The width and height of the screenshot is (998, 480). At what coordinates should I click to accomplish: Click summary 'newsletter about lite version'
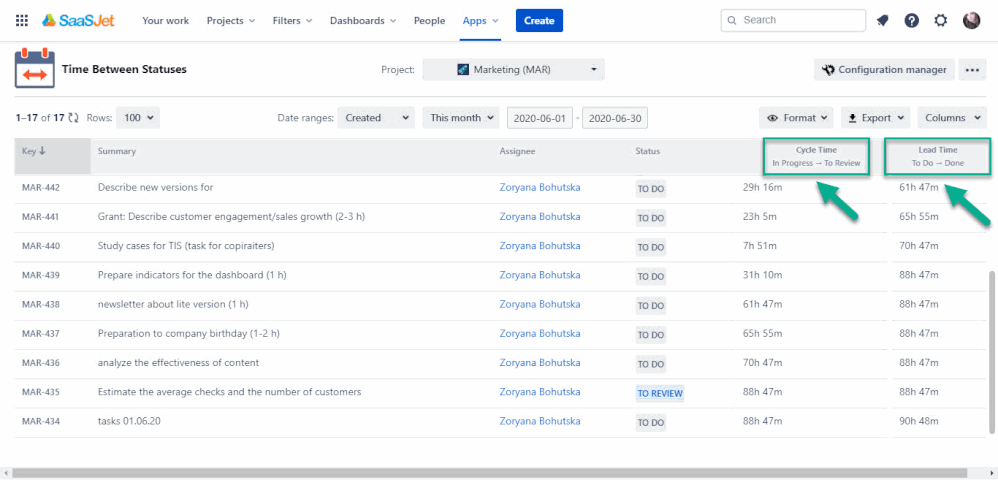[x=173, y=304]
